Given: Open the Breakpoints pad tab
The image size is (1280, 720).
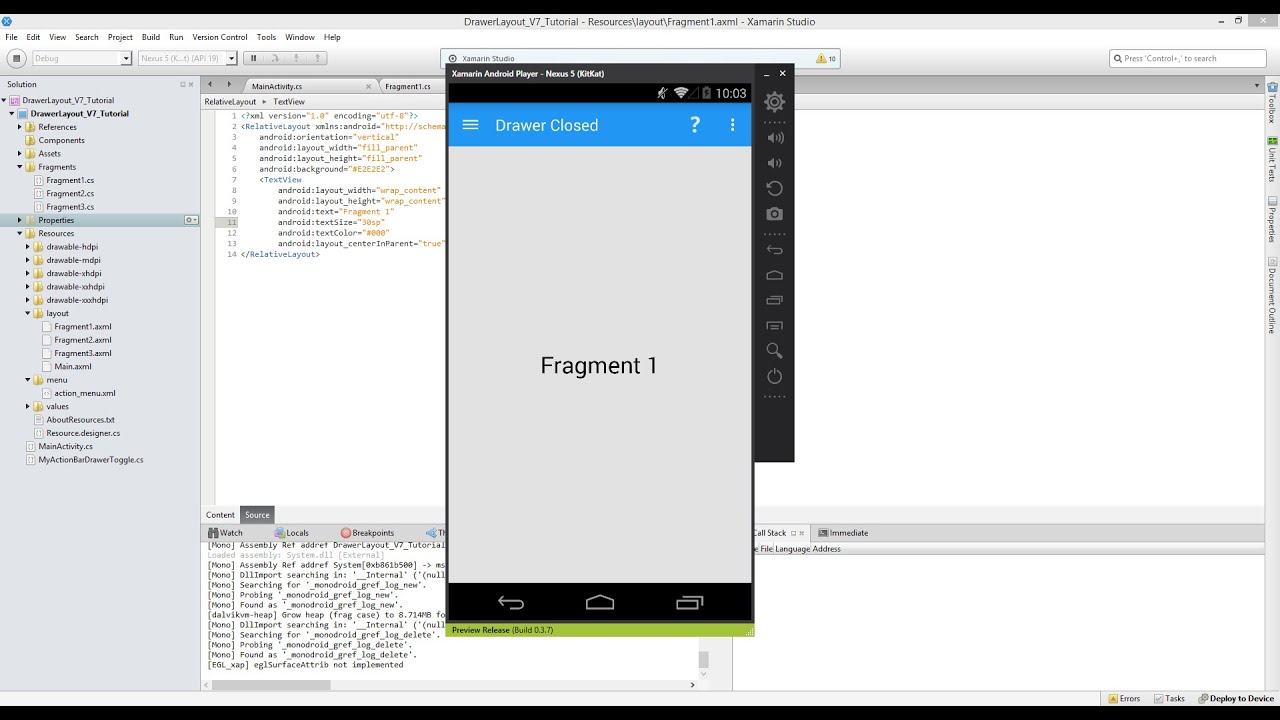Looking at the screenshot, I should pyautogui.click(x=367, y=533).
